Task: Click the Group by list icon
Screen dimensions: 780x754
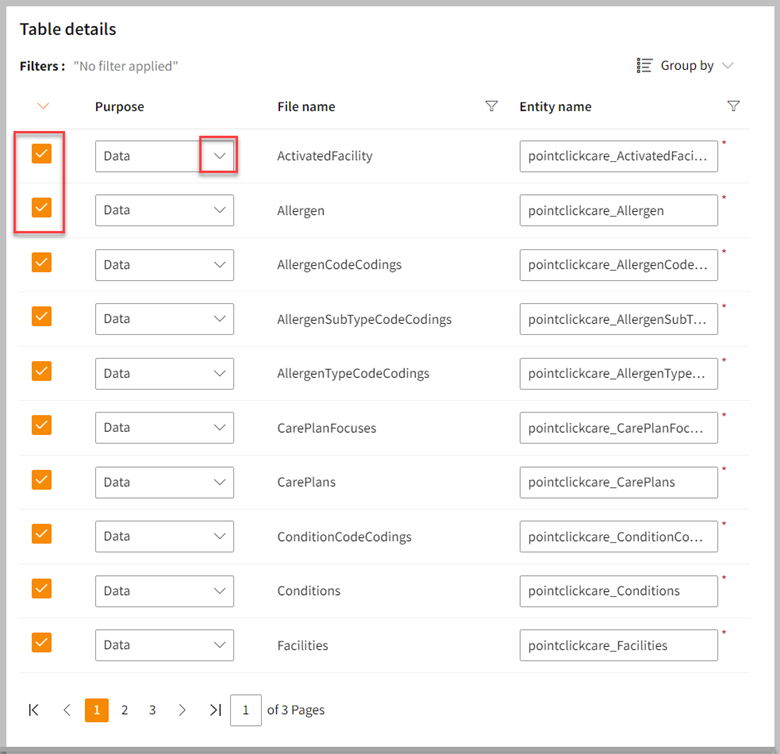Action: [x=645, y=65]
